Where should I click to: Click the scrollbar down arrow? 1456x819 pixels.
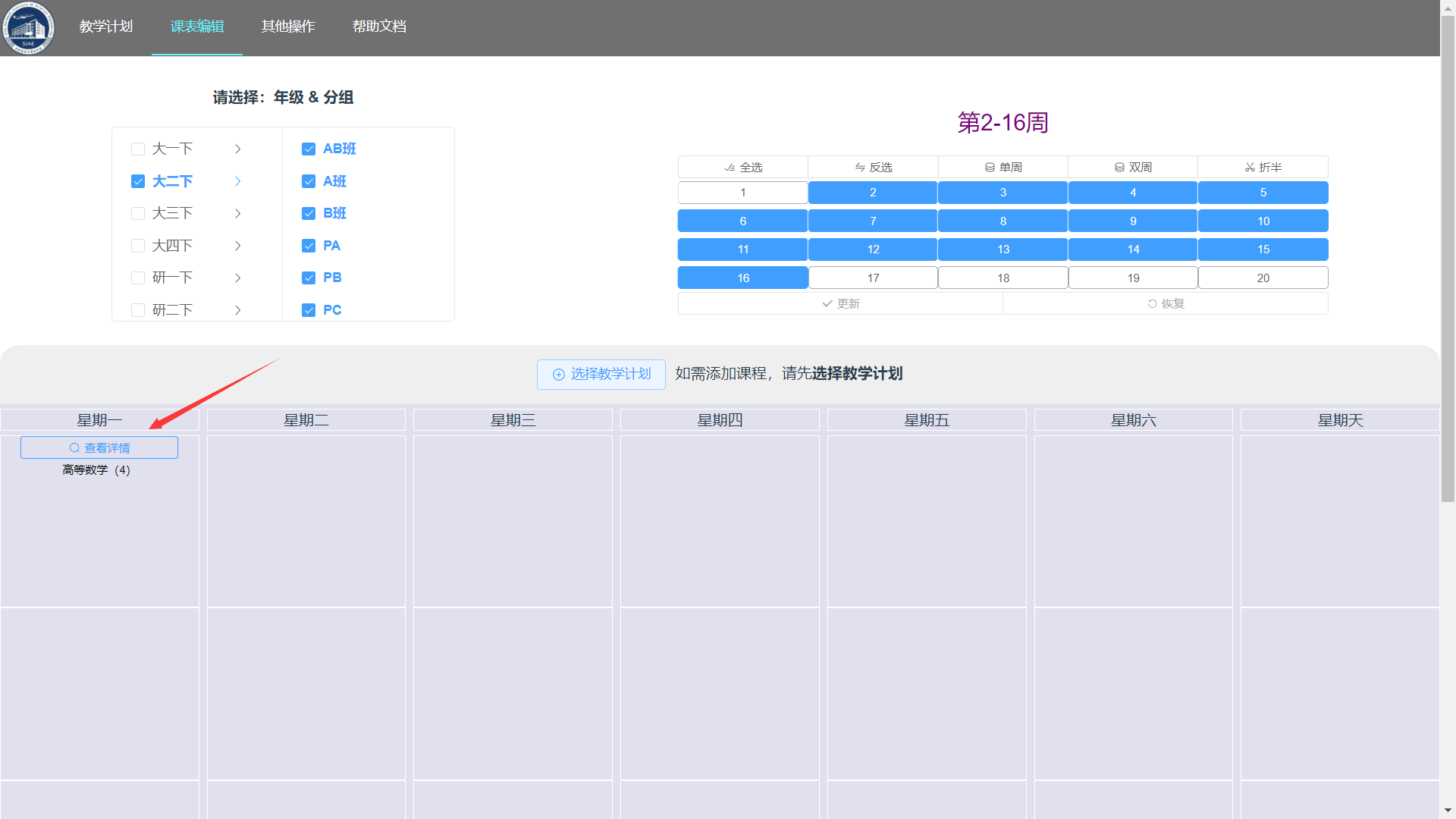1448,811
